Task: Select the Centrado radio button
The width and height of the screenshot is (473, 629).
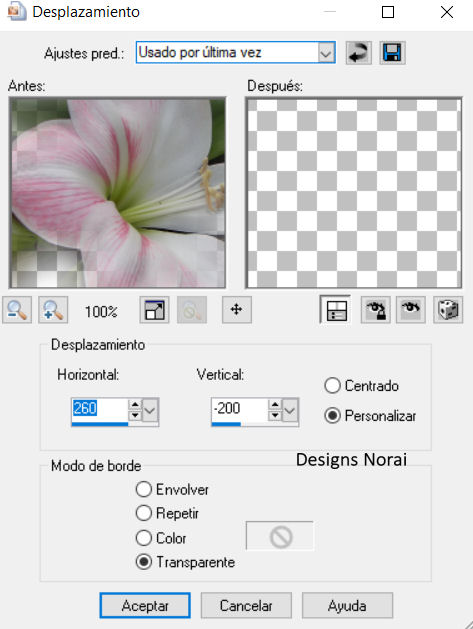Action: coord(332,386)
